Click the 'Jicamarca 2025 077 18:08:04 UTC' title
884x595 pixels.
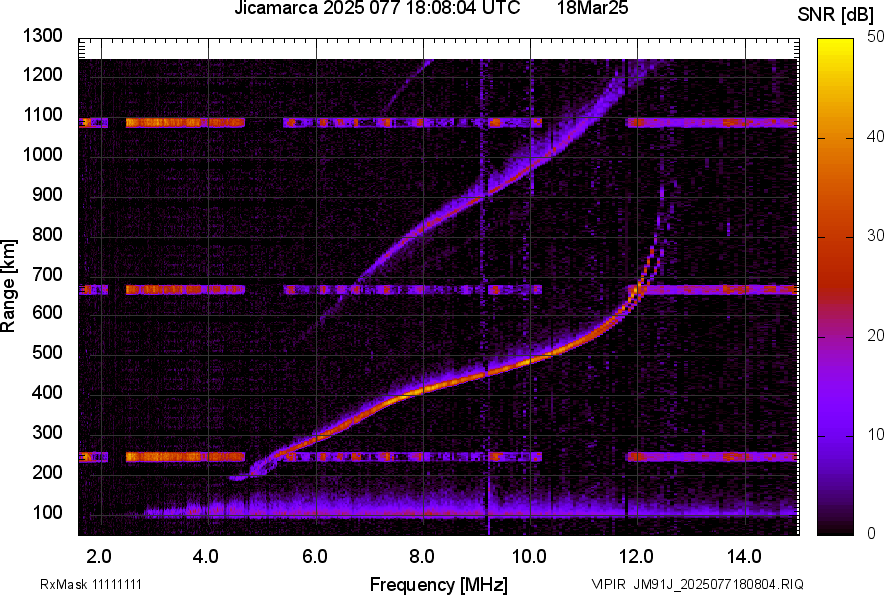pyautogui.click(x=377, y=8)
